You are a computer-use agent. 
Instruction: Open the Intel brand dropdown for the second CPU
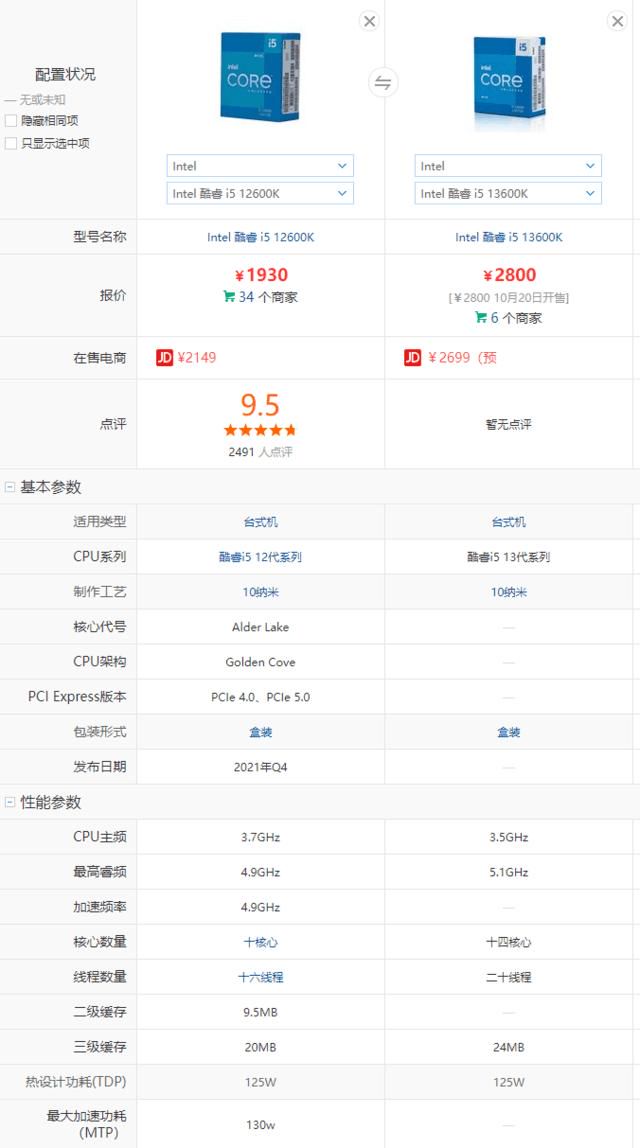point(508,165)
